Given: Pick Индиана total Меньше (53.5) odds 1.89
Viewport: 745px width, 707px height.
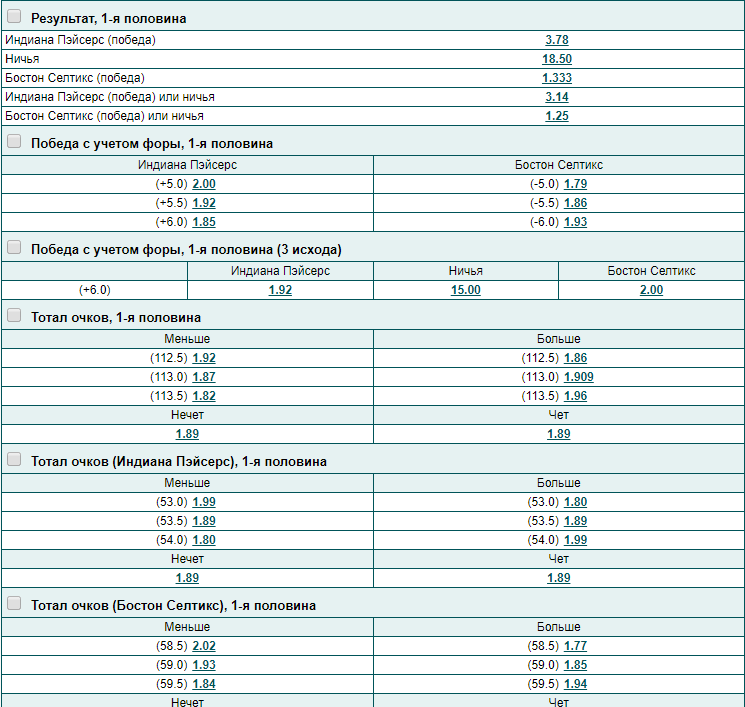Looking at the screenshot, I should tap(204, 521).
